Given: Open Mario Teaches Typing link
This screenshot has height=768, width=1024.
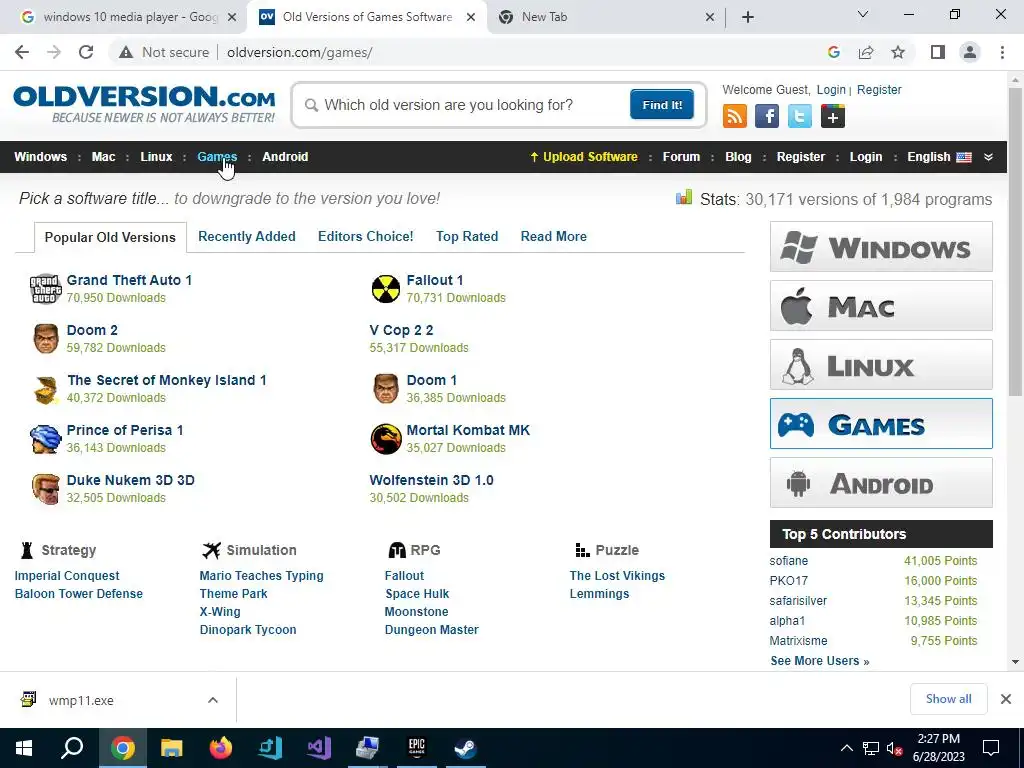Looking at the screenshot, I should click(x=261, y=576).
